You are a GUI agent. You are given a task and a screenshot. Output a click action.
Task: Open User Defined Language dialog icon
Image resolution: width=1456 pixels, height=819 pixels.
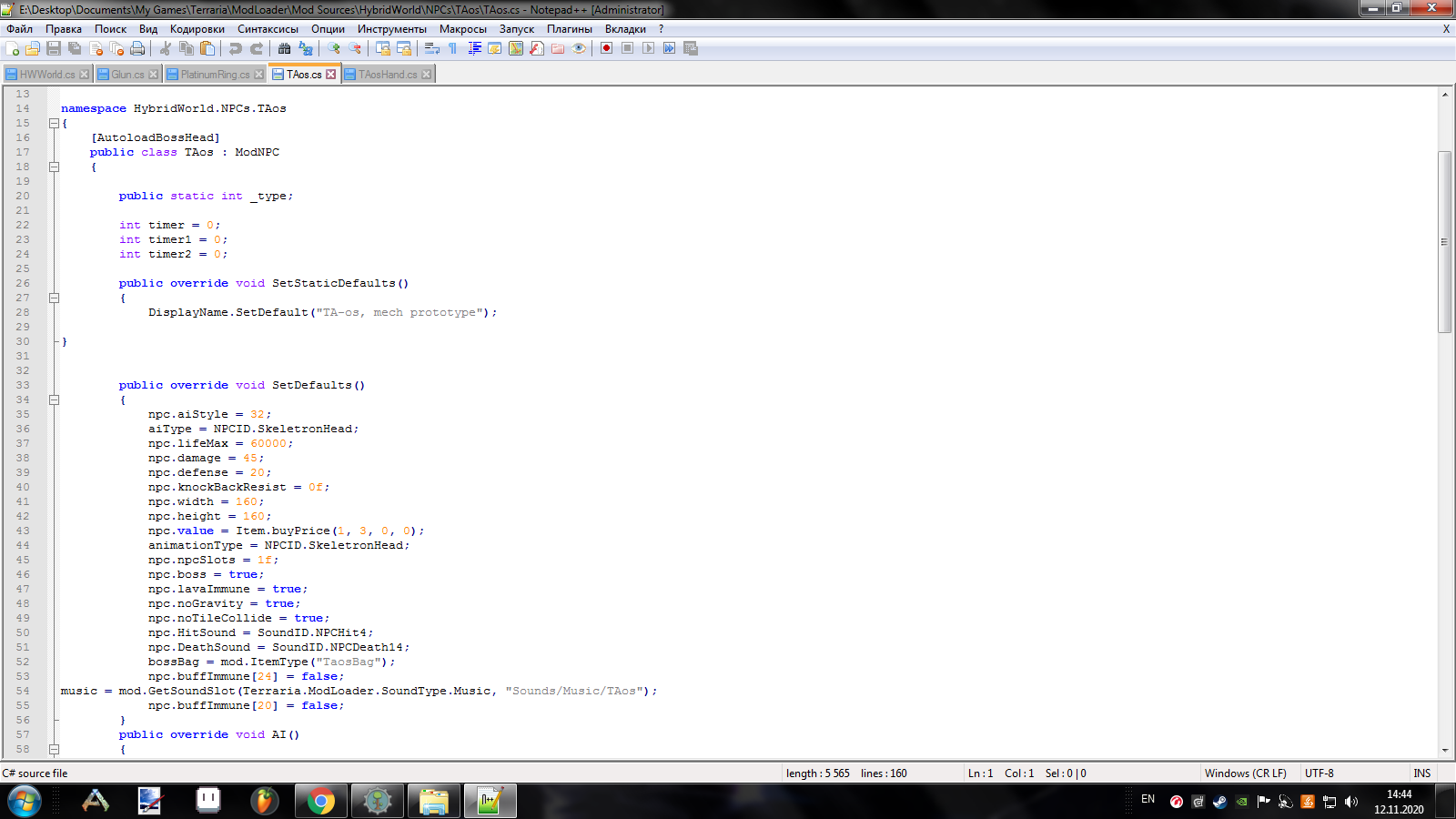coord(495,48)
